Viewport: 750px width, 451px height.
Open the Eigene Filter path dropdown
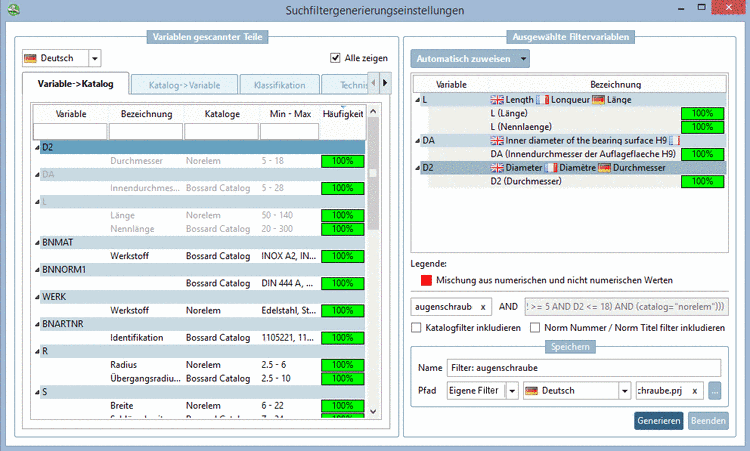512,391
